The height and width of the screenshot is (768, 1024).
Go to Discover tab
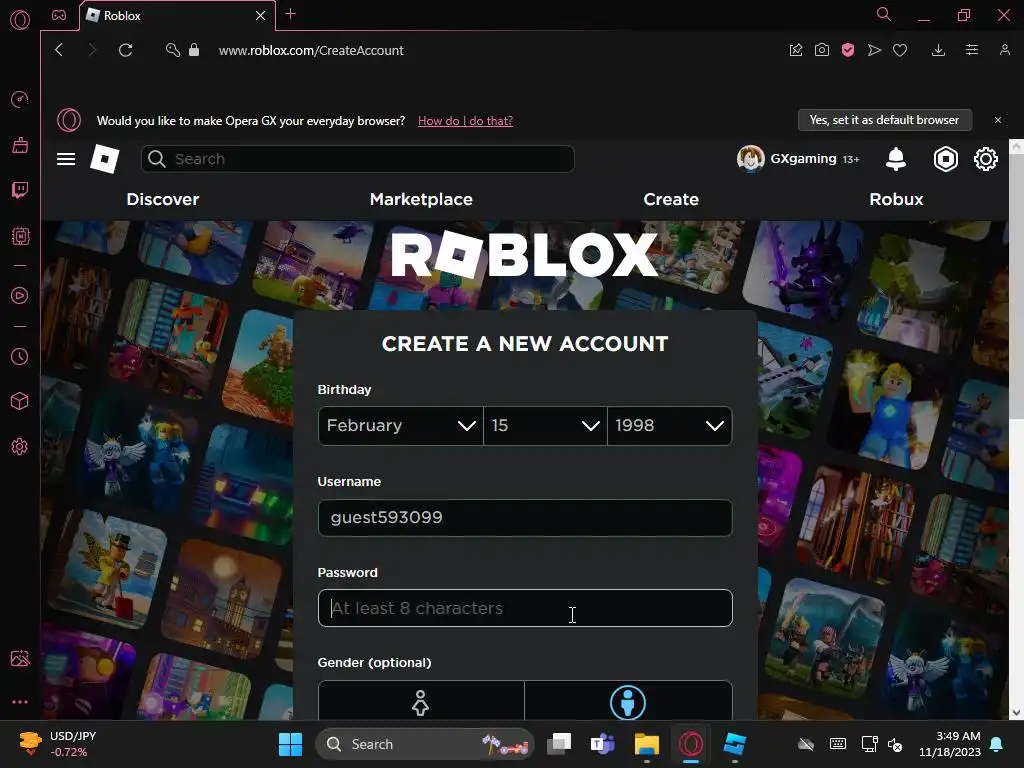pos(163,199)
